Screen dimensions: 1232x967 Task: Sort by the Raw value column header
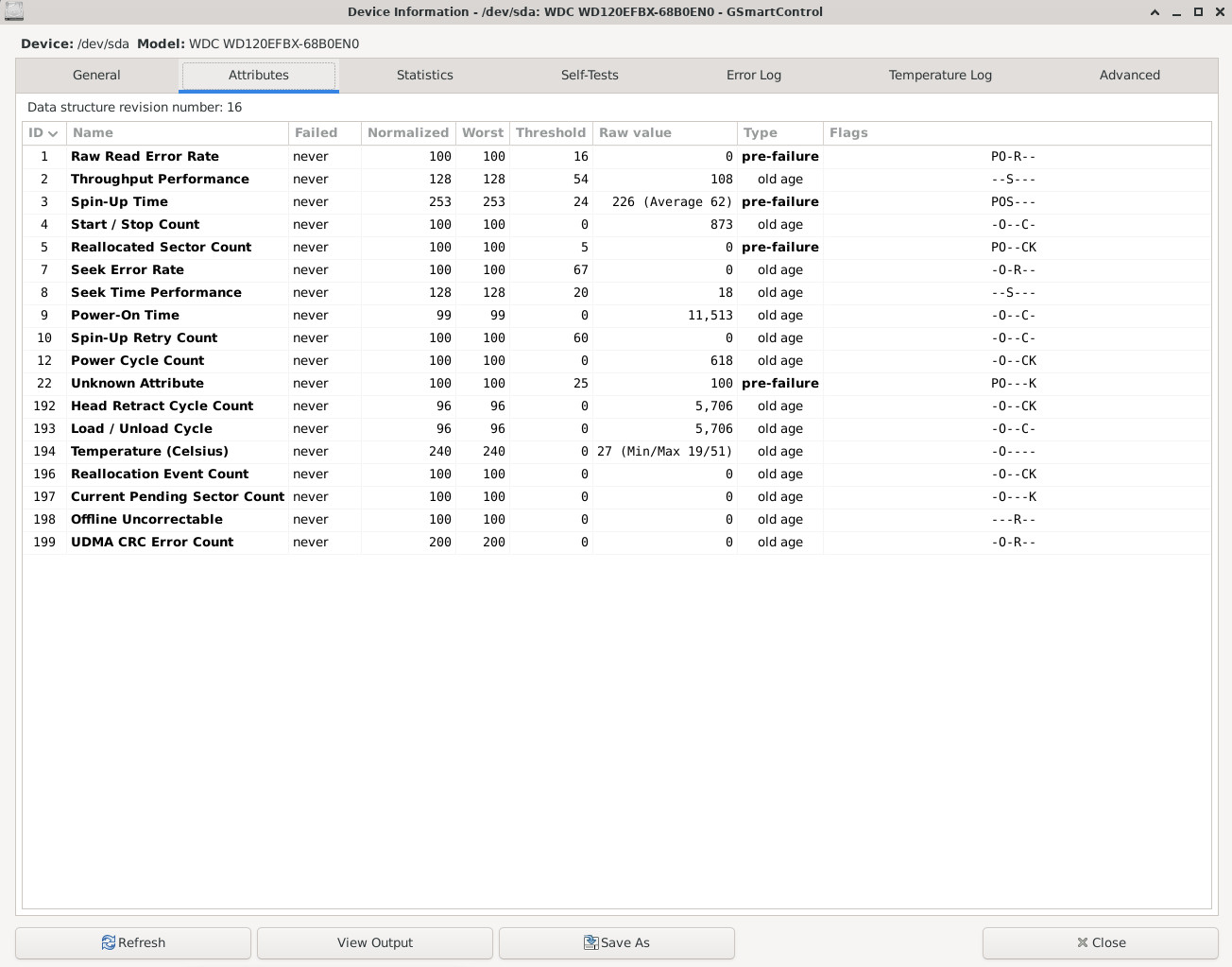[x=665, y=133]
